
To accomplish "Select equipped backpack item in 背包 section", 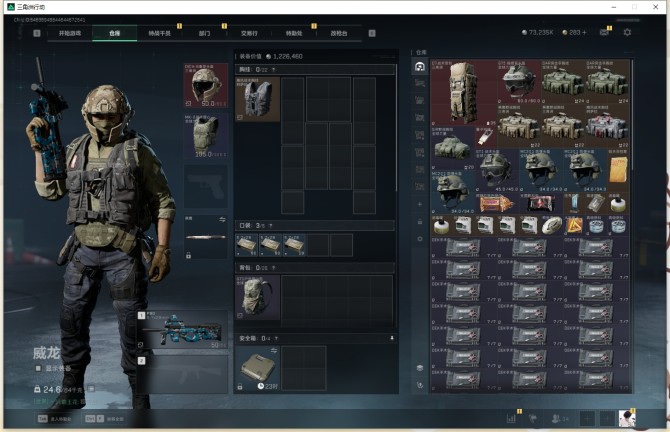I will click(x=258, y=297).
